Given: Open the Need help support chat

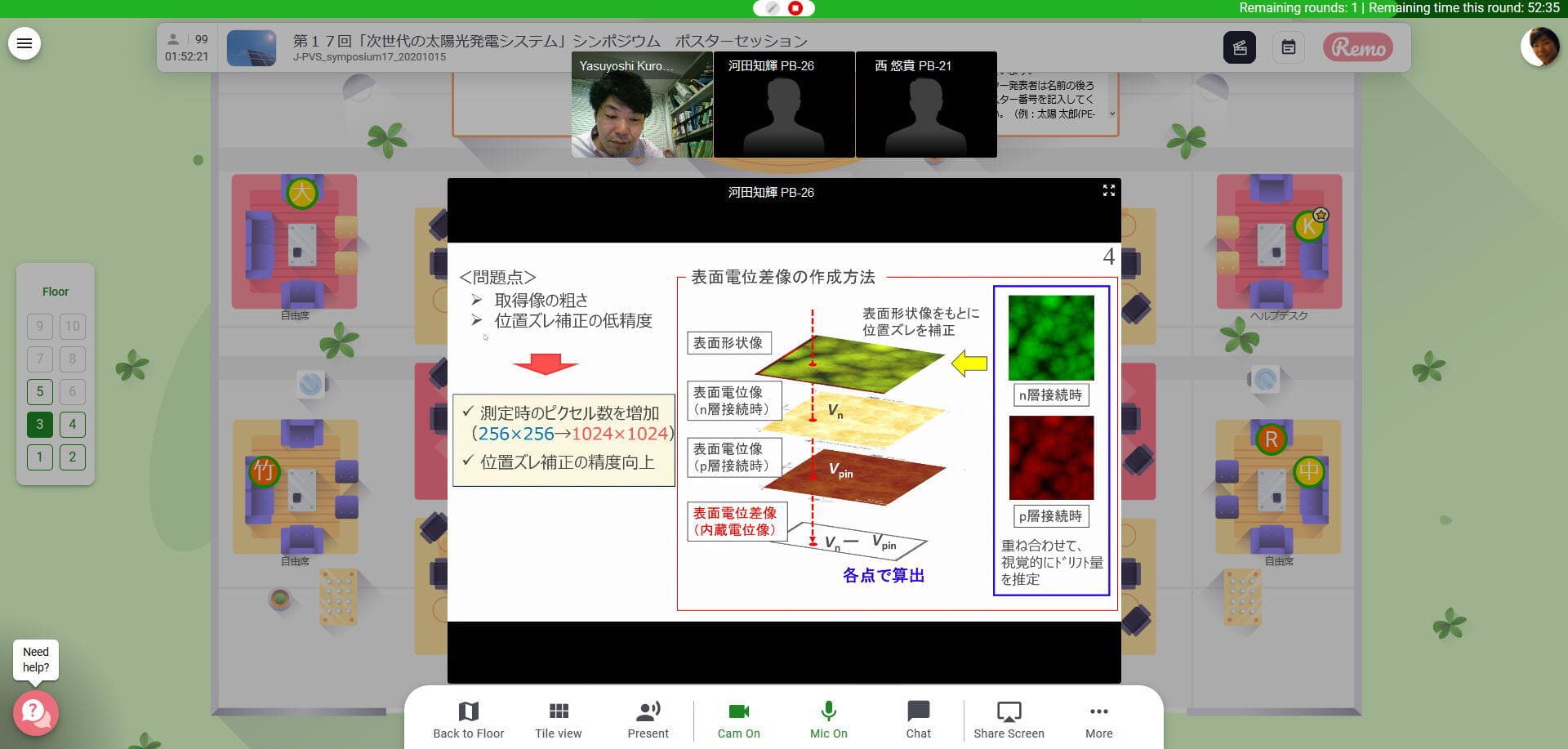Looking at the screenshot, I should 35,712.
